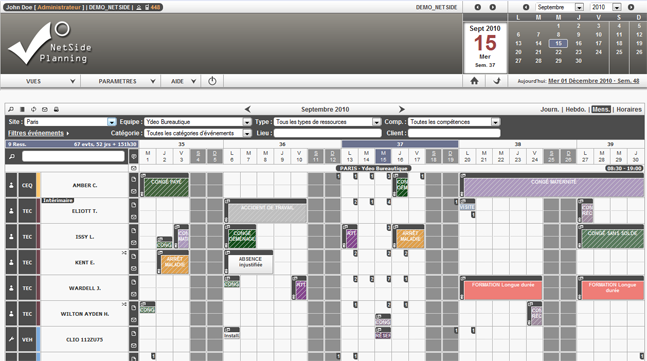
Task: Click the home icon in menu bar
Action: click(475, 81)
